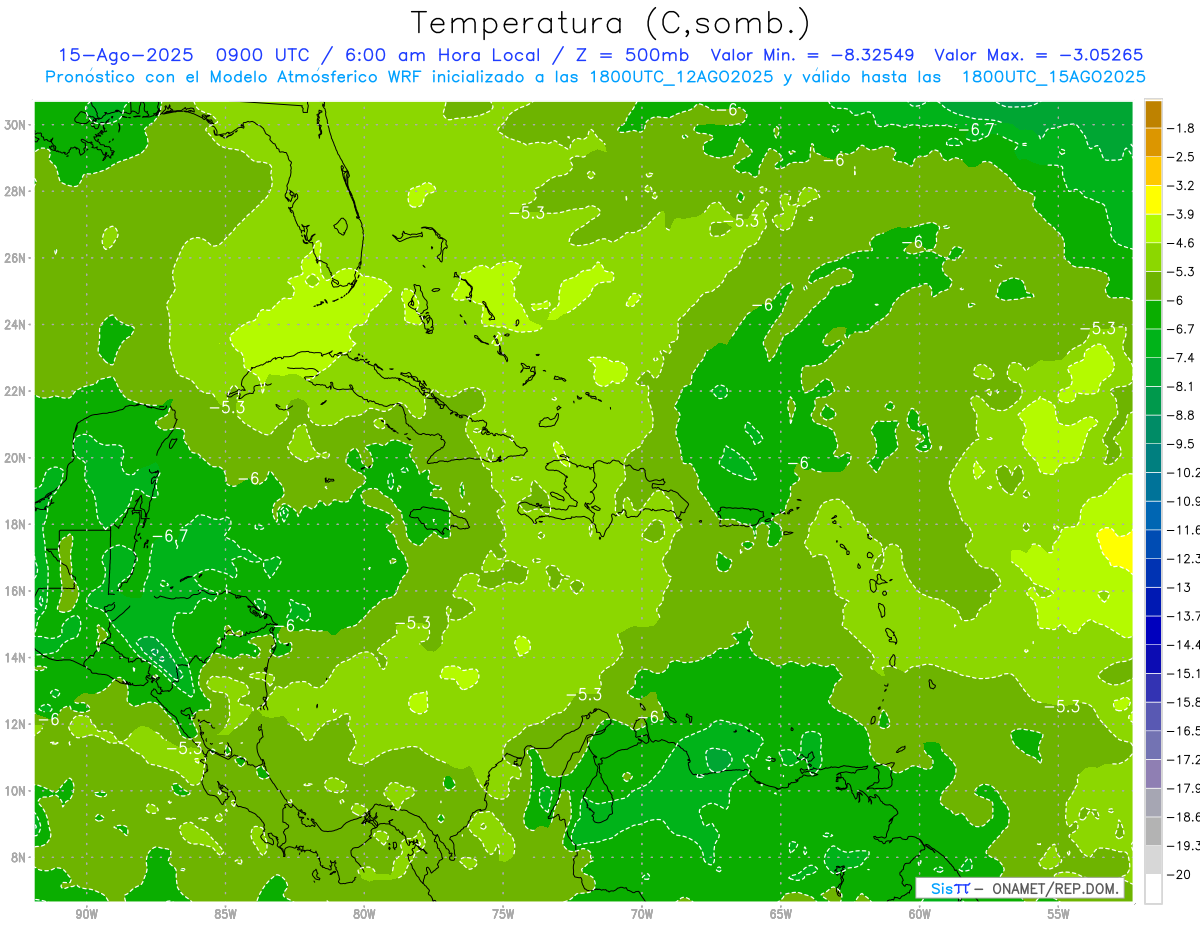This screenshot has width=1200, height=927.
Task: Click "1800UTC_15AGO2025" valid-until time
Action: point(1053,77)
